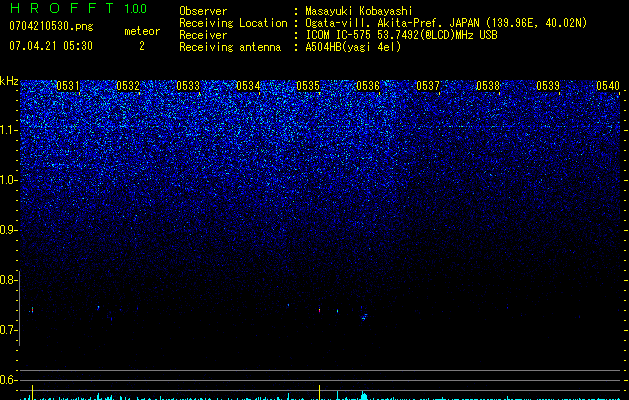Click the 0.7 kHz frequency label
Screen dimensions: 629x400
pyautogui.click(x=8, y=330)
